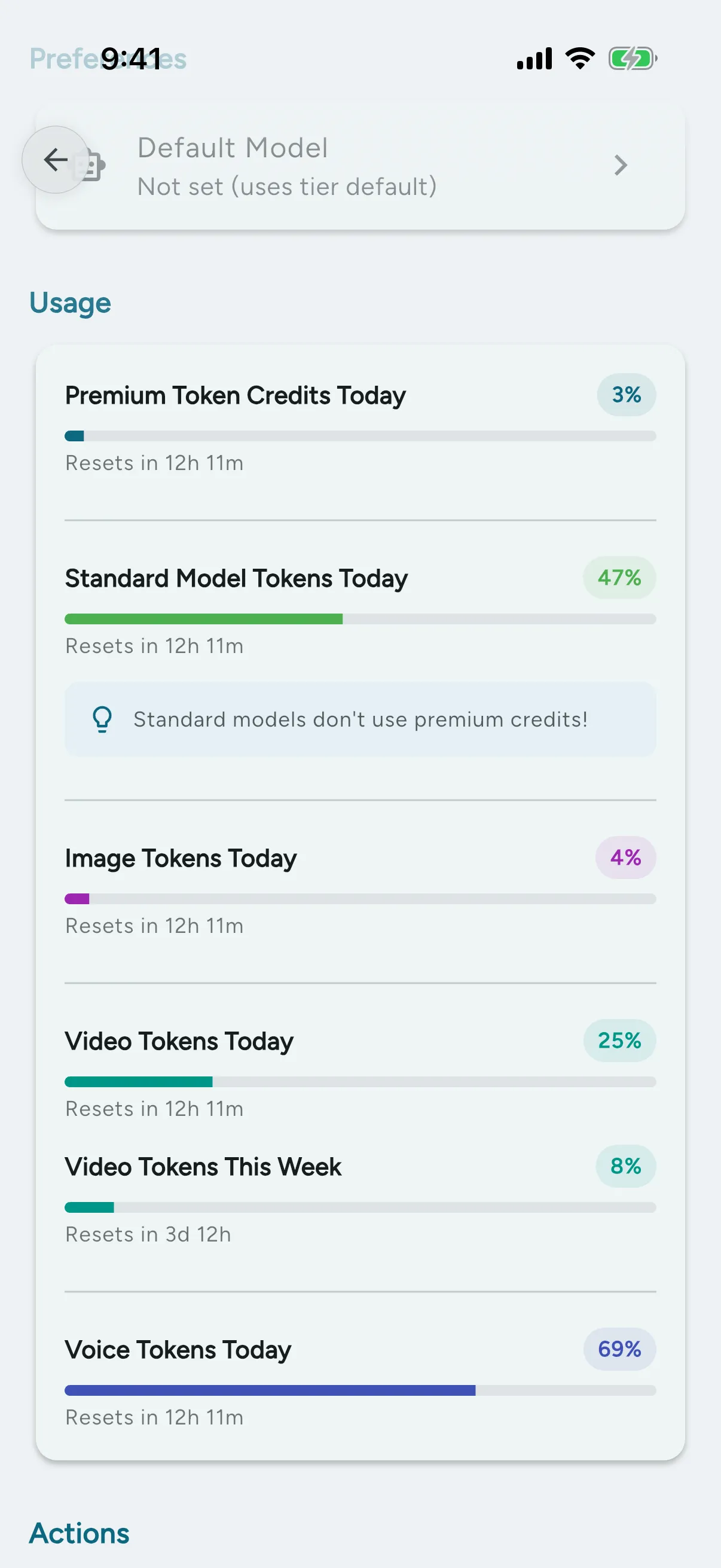
Task: Click the robot icon beside Default Model
Action: click(x=91, y=165)
